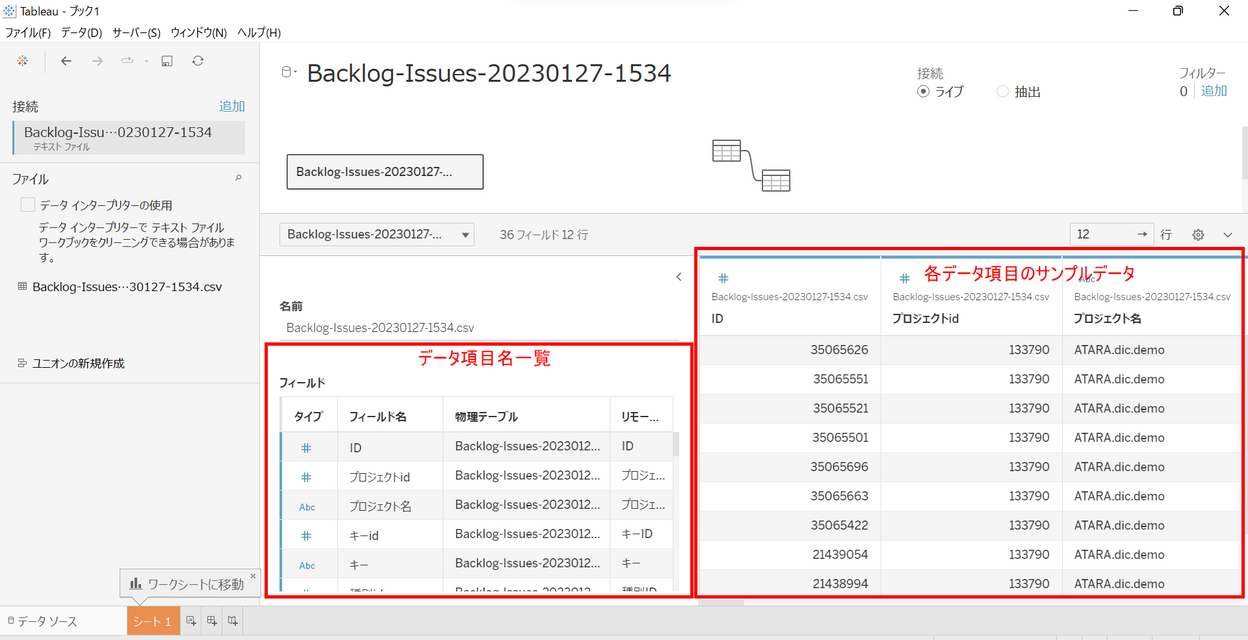1248x640 pixels.
Task: Click data cell with ID 21439054
Action: coord(790,554)
